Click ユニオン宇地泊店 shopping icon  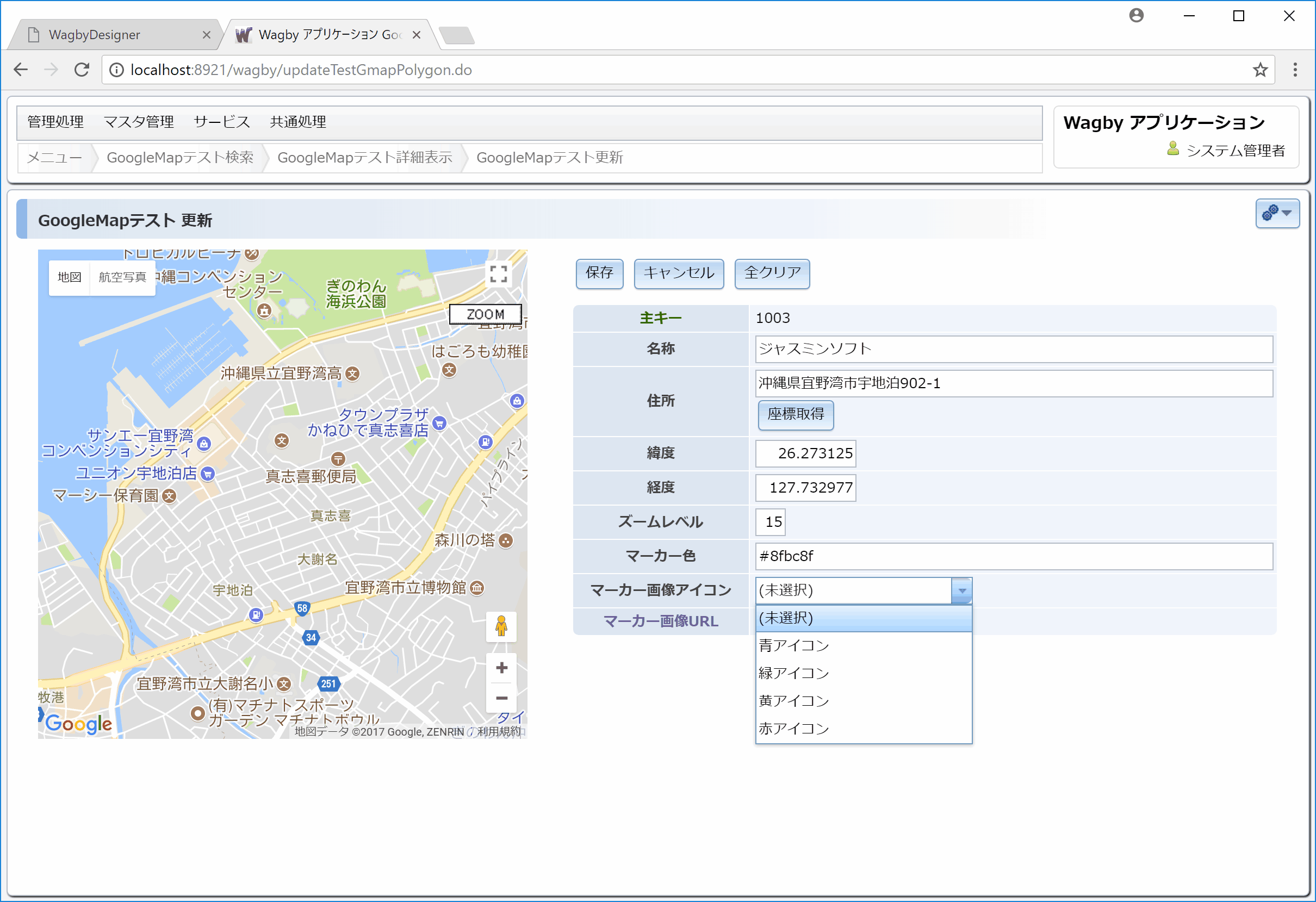[x=208, y=474]
